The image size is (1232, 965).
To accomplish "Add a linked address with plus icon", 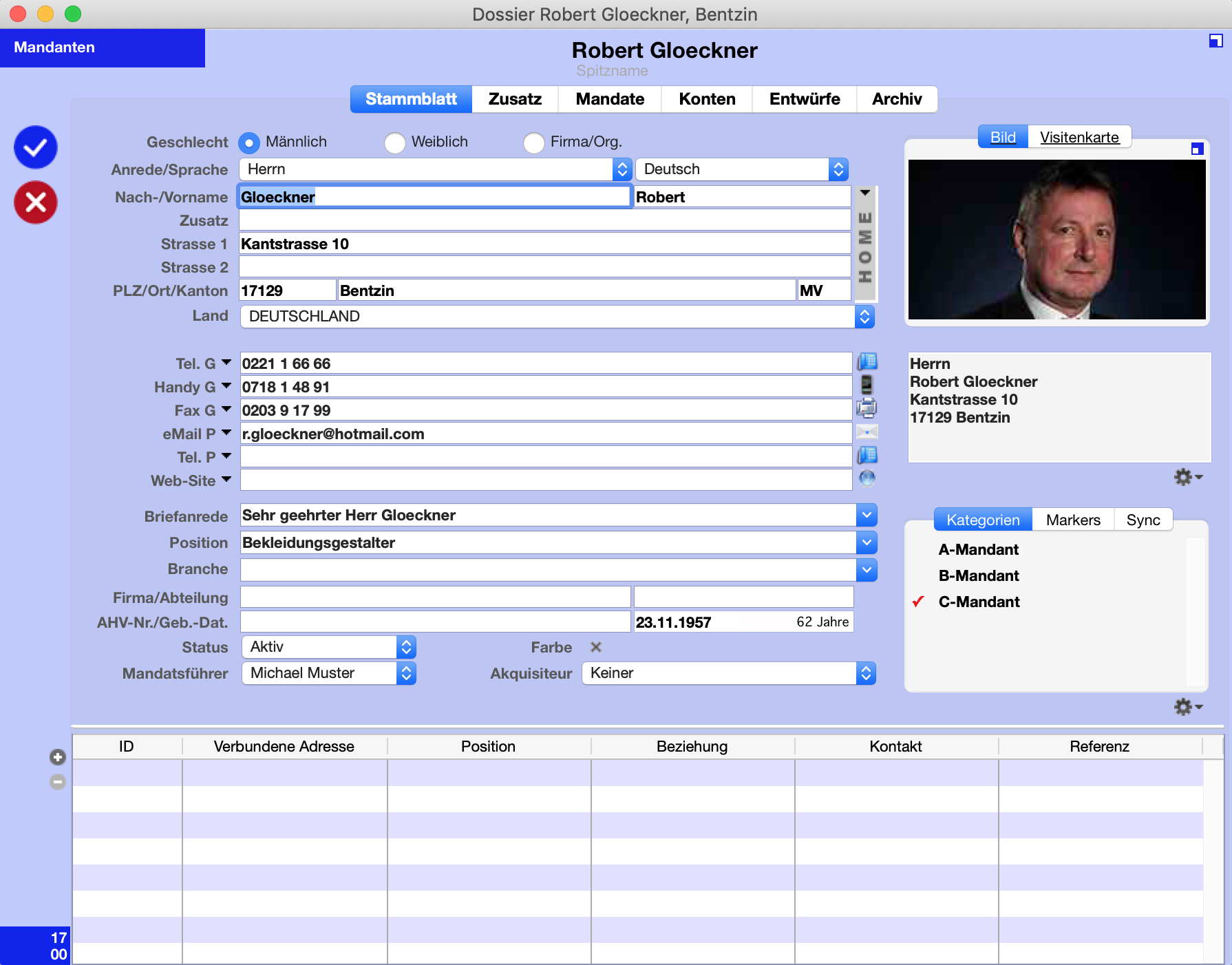I will point(58,757).
